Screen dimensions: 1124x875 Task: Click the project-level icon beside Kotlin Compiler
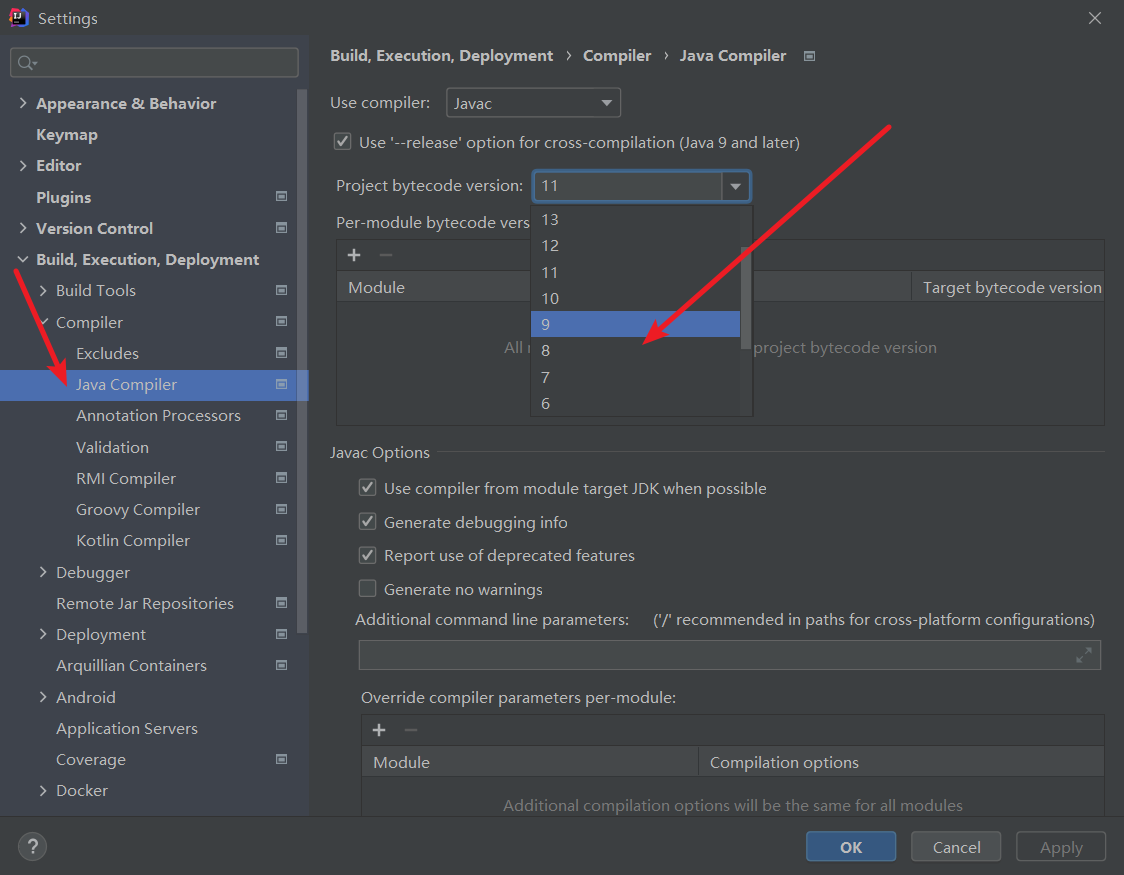point(281,540)
